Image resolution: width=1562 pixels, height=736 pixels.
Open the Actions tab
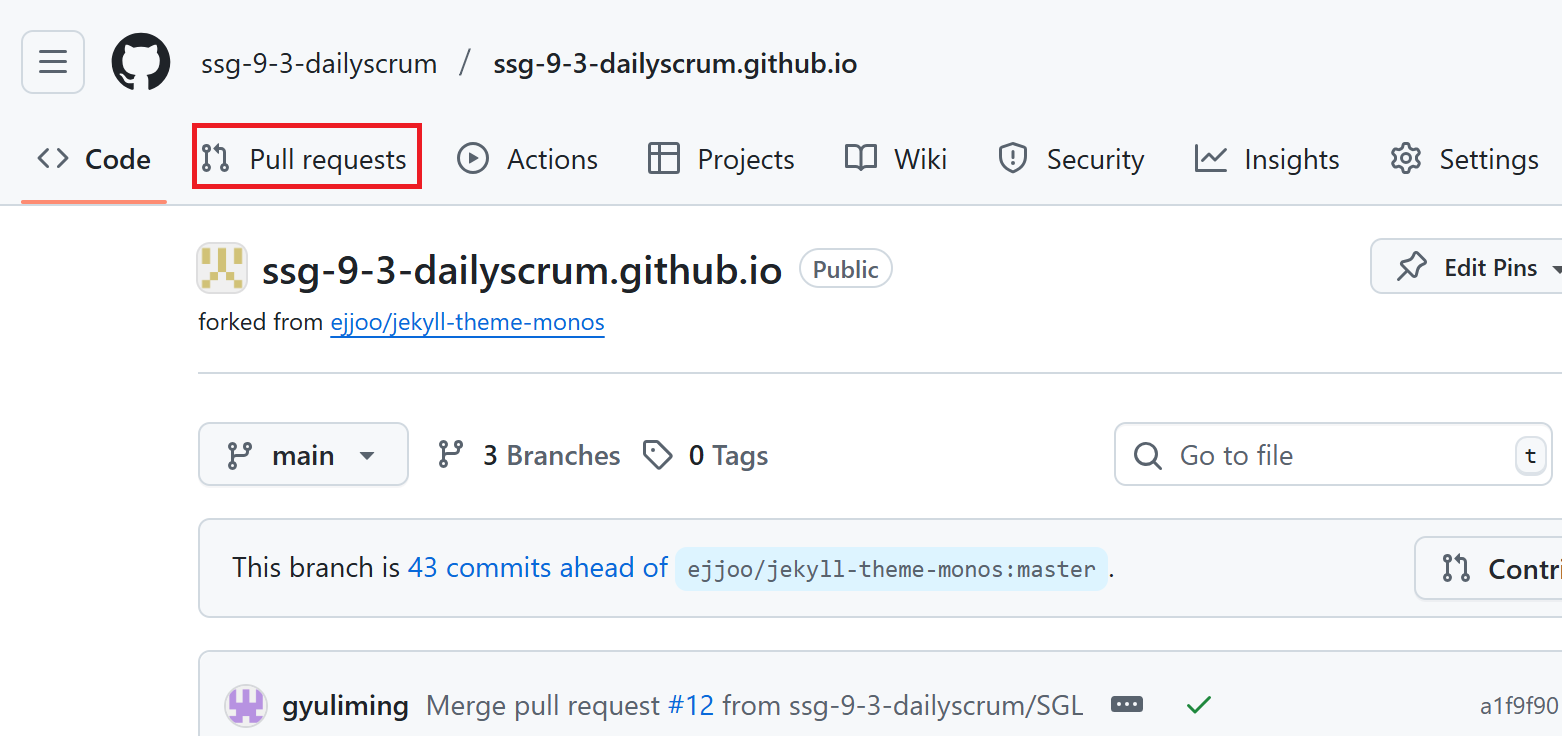pos(527,159)
